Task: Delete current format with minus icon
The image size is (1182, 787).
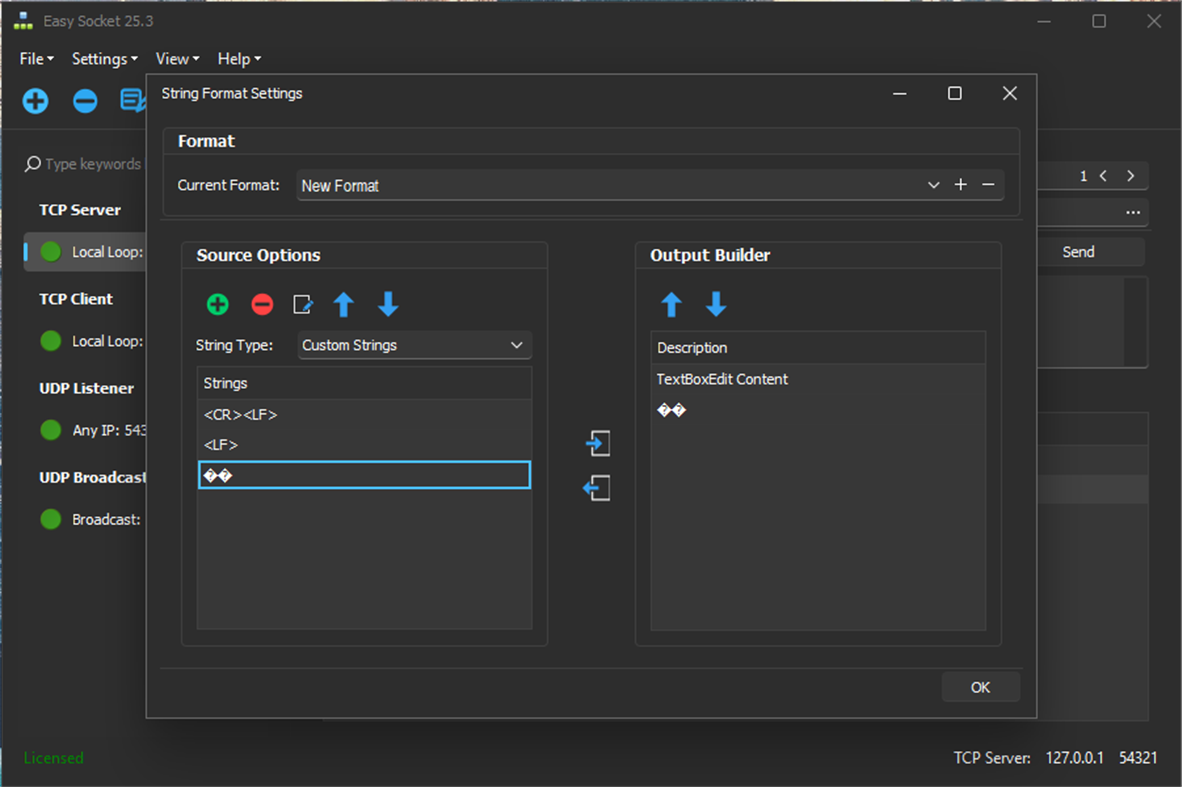Action: point(988,185)
